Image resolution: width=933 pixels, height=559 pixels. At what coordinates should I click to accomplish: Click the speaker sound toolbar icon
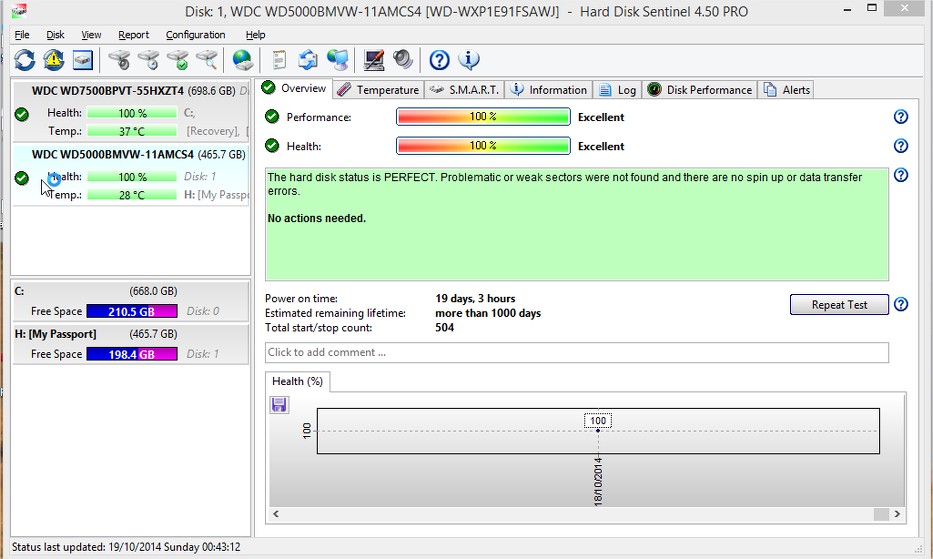403,60
